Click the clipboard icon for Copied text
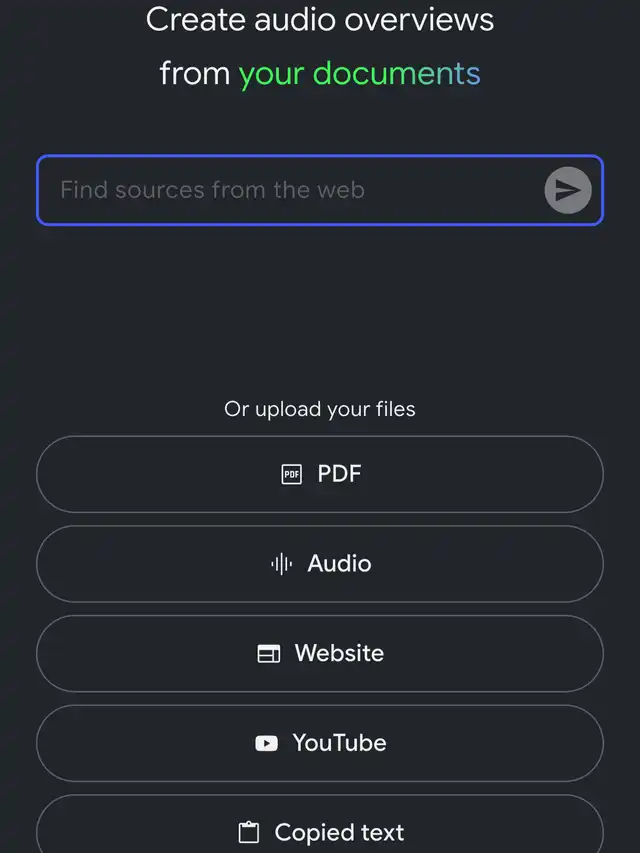The width and height of the screenshot is (640, 853). tap(249, 832)
